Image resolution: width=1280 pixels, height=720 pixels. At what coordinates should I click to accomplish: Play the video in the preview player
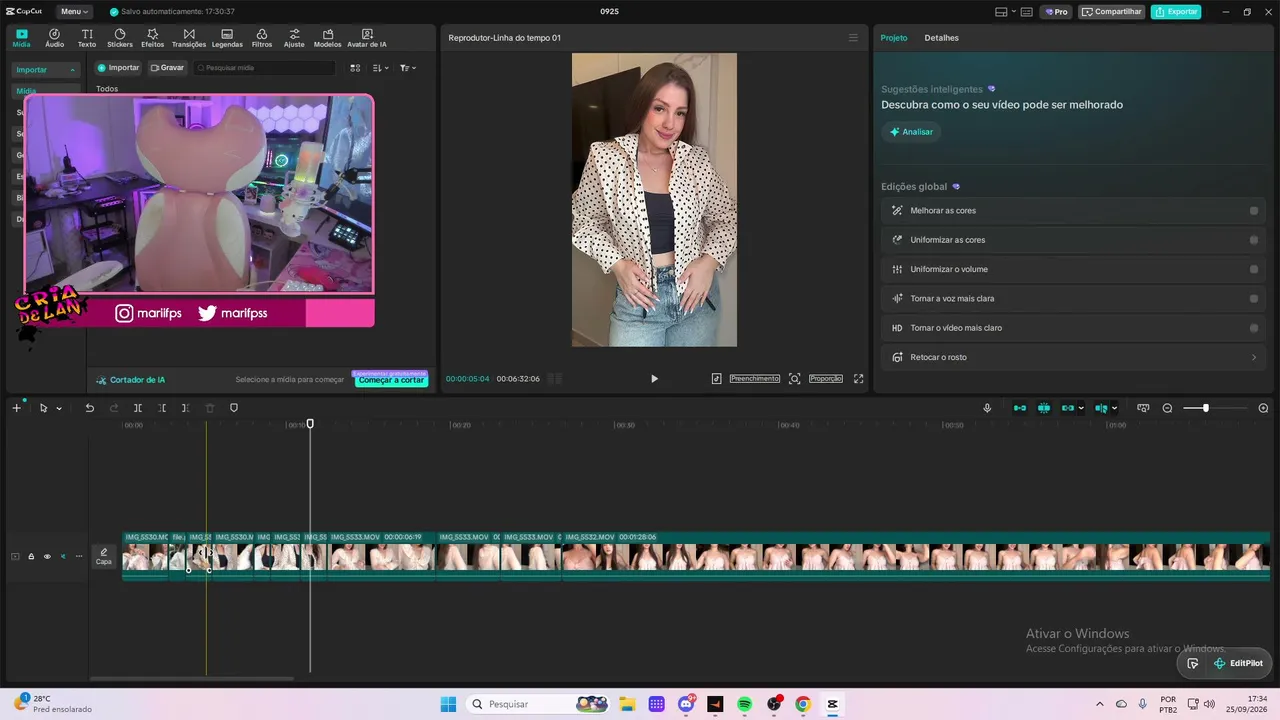pyautogui.click(x=654, y=379)
